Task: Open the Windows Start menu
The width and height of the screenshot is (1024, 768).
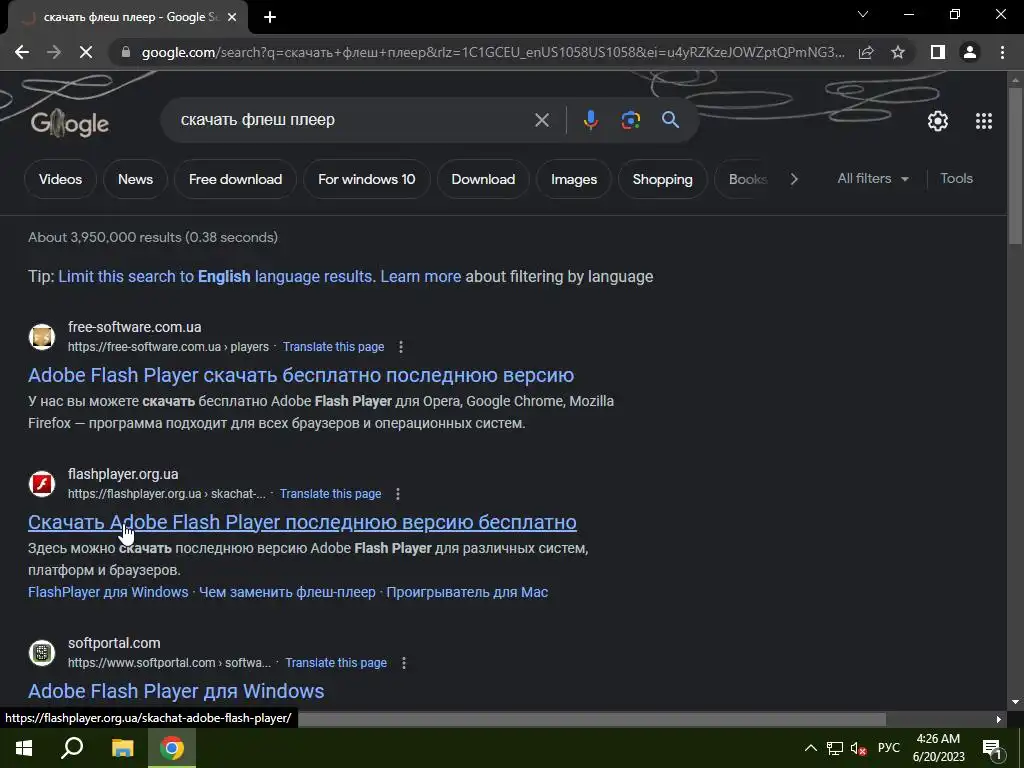Action: click(x=24, y=748)
